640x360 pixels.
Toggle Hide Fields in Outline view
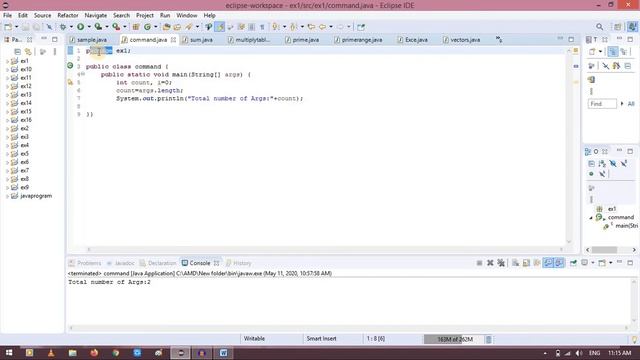point(613,164)
